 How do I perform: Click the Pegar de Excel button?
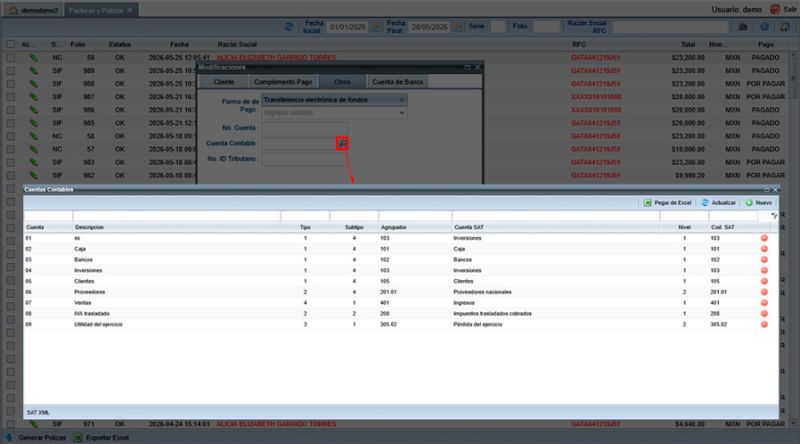click(x=667, y=203)
